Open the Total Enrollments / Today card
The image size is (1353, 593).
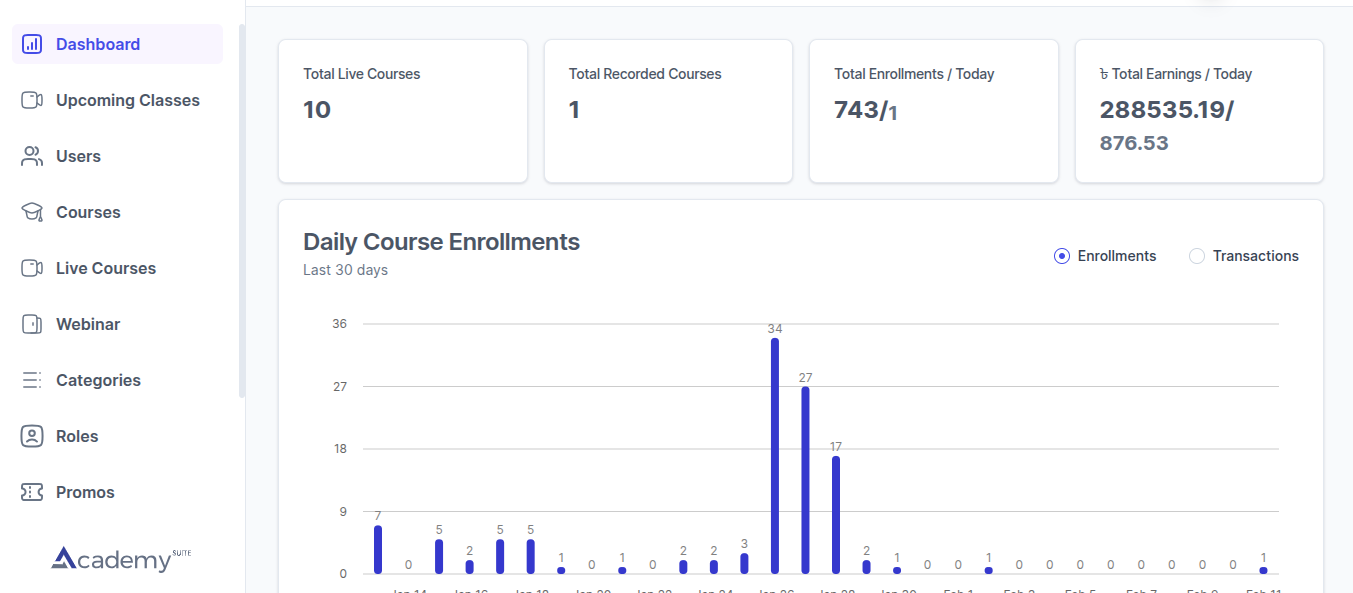(x=933, y=111)
